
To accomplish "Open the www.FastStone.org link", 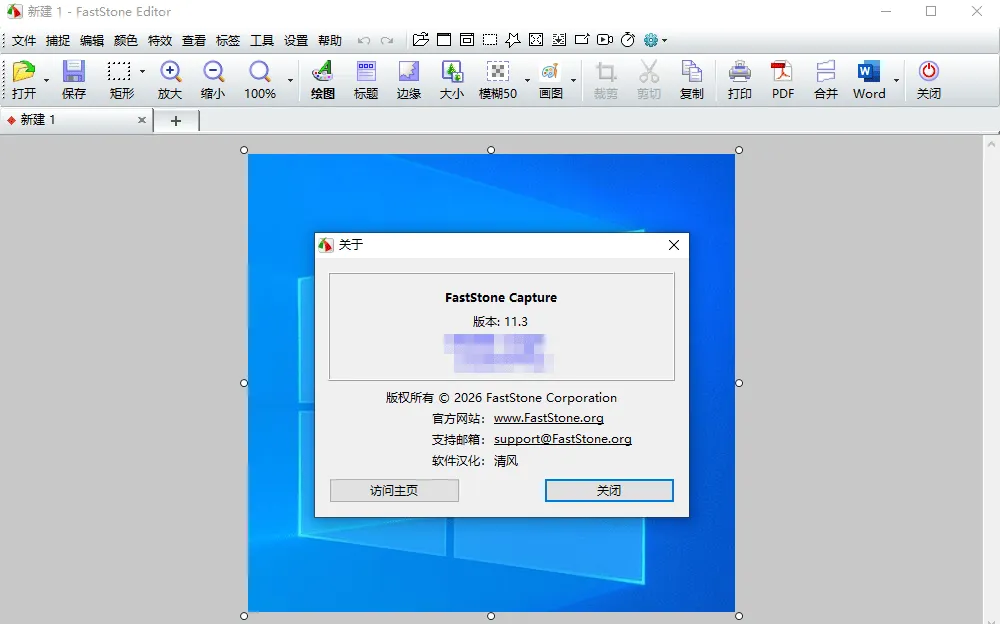I will coord(548,418).
